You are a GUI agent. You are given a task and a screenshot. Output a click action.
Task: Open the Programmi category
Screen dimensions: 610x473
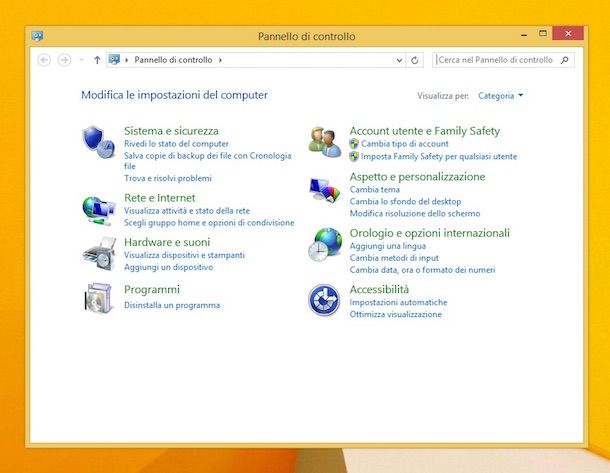click(152, 289)
